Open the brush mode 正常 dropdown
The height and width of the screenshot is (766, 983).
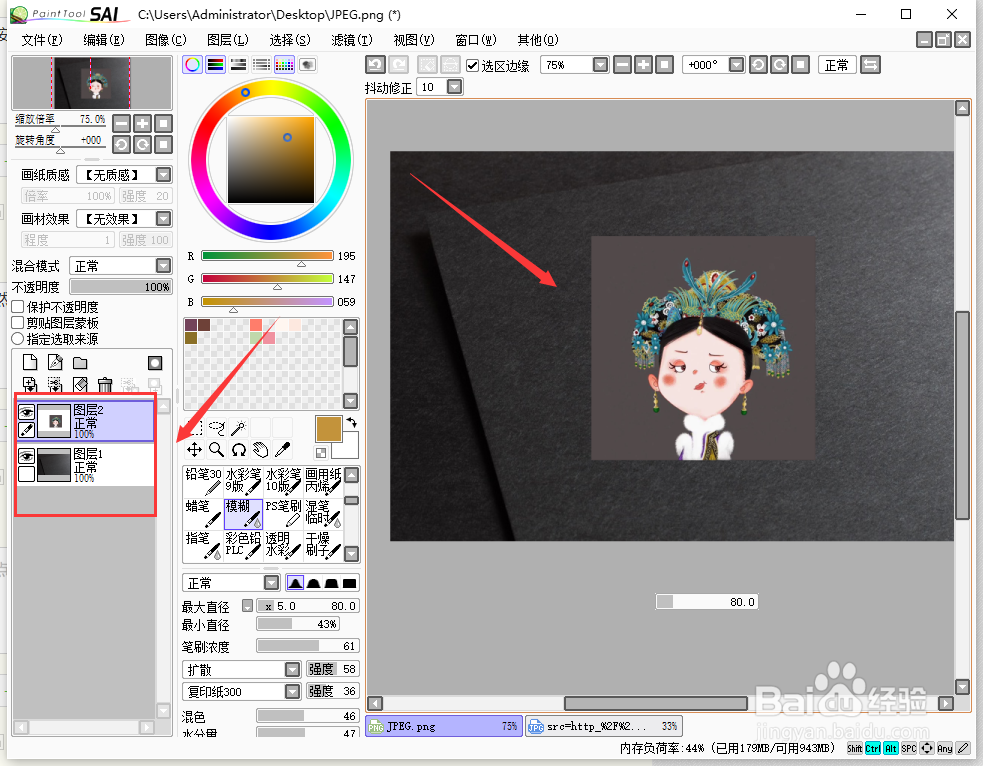tap(271, 583)
